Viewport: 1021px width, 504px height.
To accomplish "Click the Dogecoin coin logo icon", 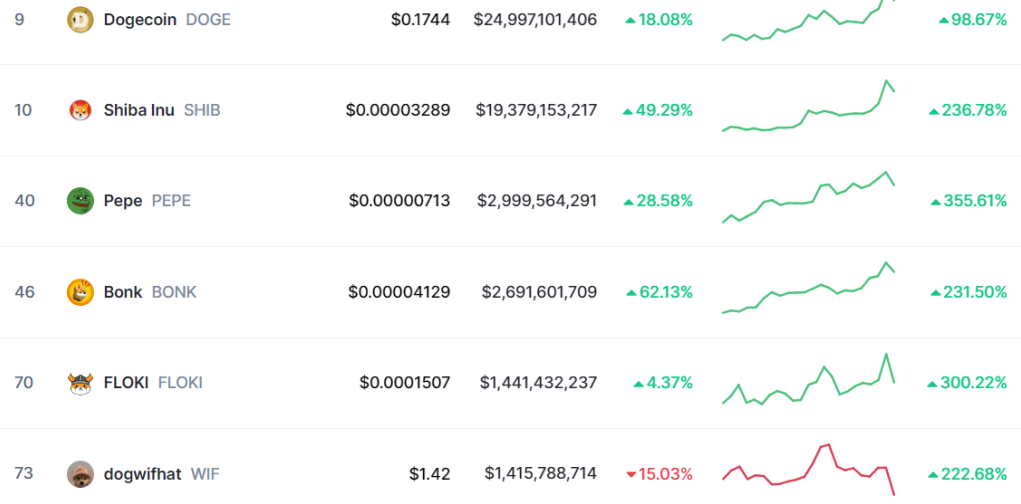I will [x=80, y=19].
